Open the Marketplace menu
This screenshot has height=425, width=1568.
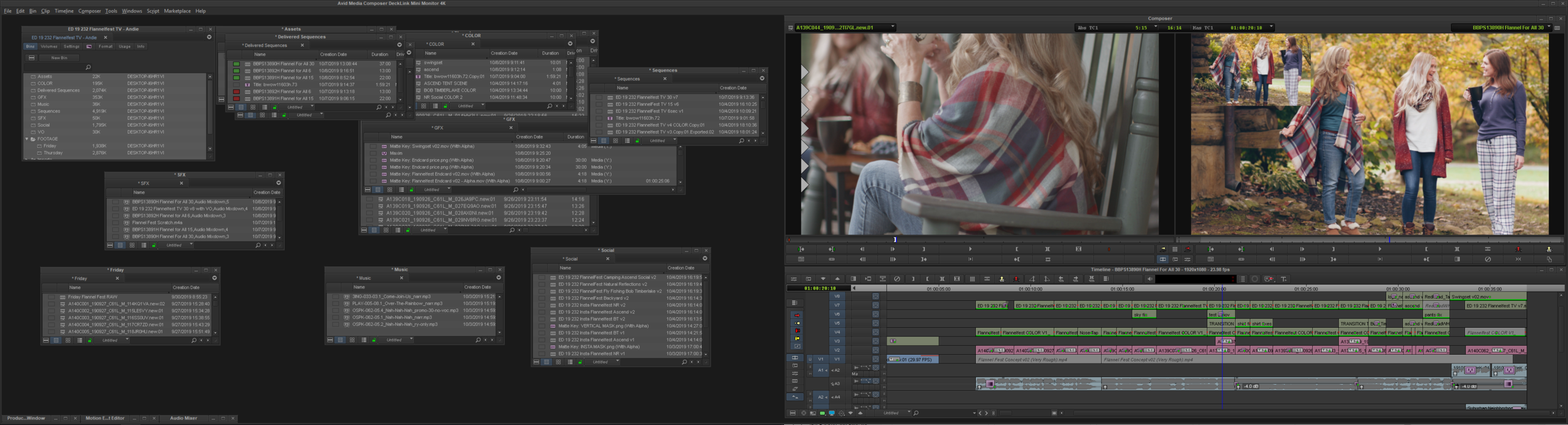pyautogui.click(x=177, y=11)
